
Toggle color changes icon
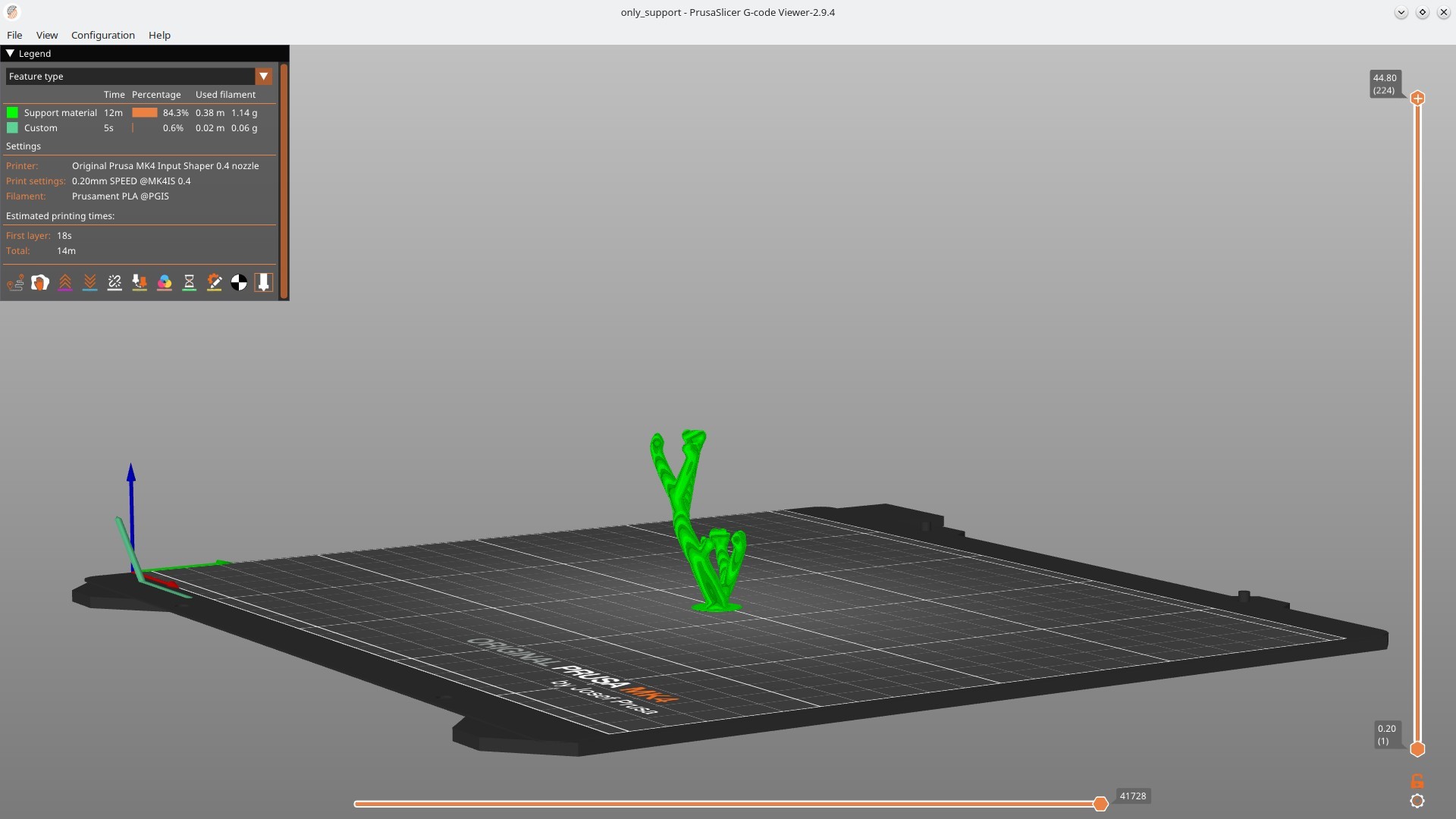tap(165, 283)
